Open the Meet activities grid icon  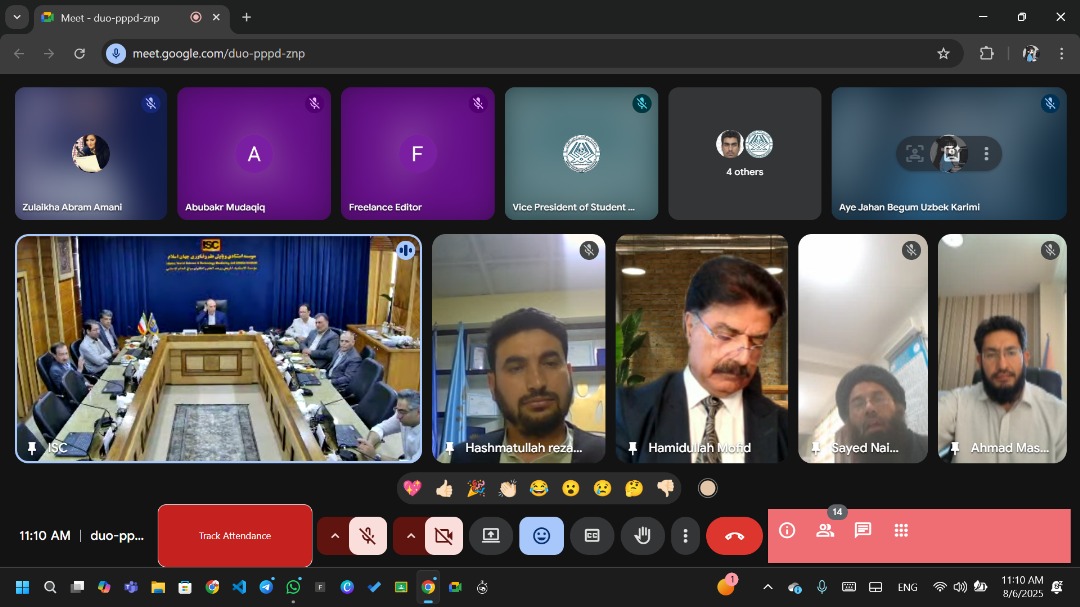pyautogui.click(x=901, y=531)
